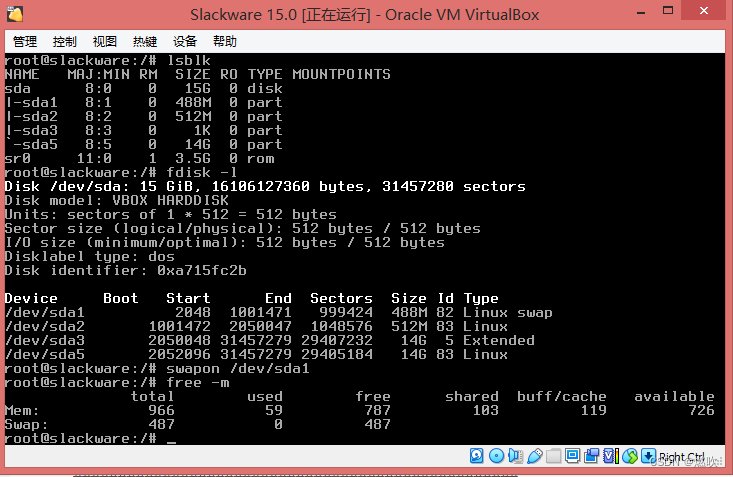
Task: Click the /dev/sda1 row in the fdisk table
Action: (279, 312)
